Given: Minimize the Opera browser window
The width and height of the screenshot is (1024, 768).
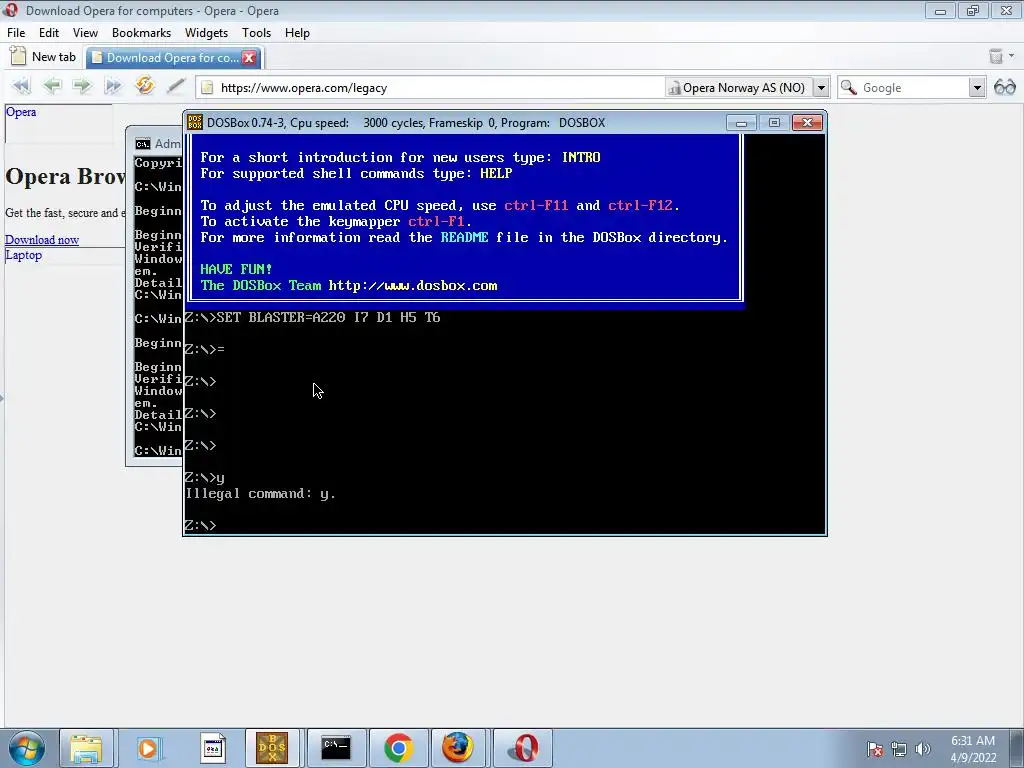Looking at the screenshot, I should 940,10.
